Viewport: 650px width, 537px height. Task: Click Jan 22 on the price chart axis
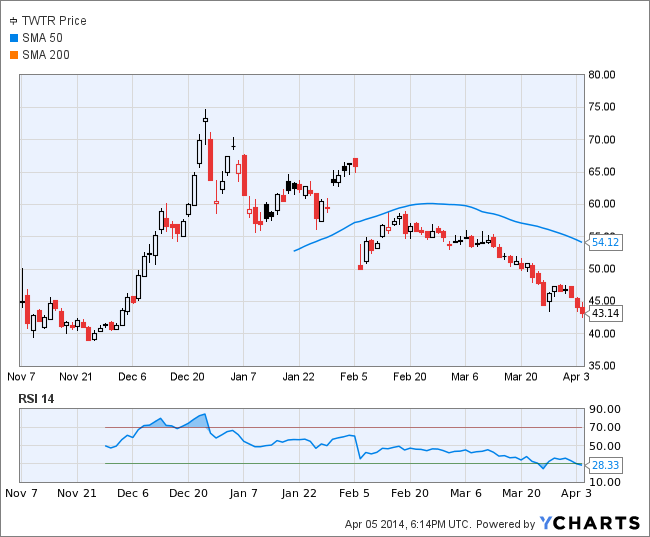click(x=298, y=377)
